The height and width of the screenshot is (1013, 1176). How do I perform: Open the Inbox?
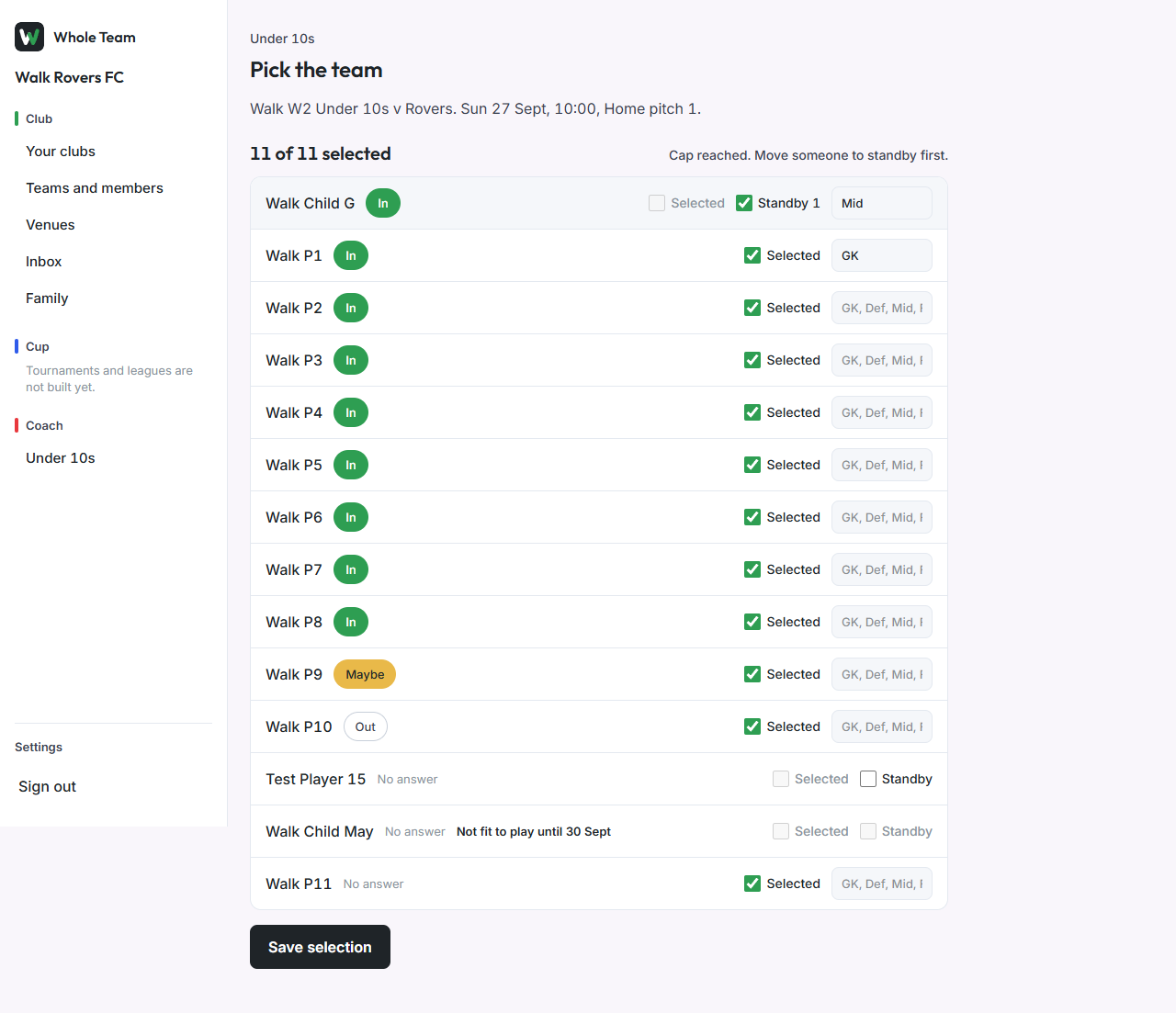click(44, 262)
